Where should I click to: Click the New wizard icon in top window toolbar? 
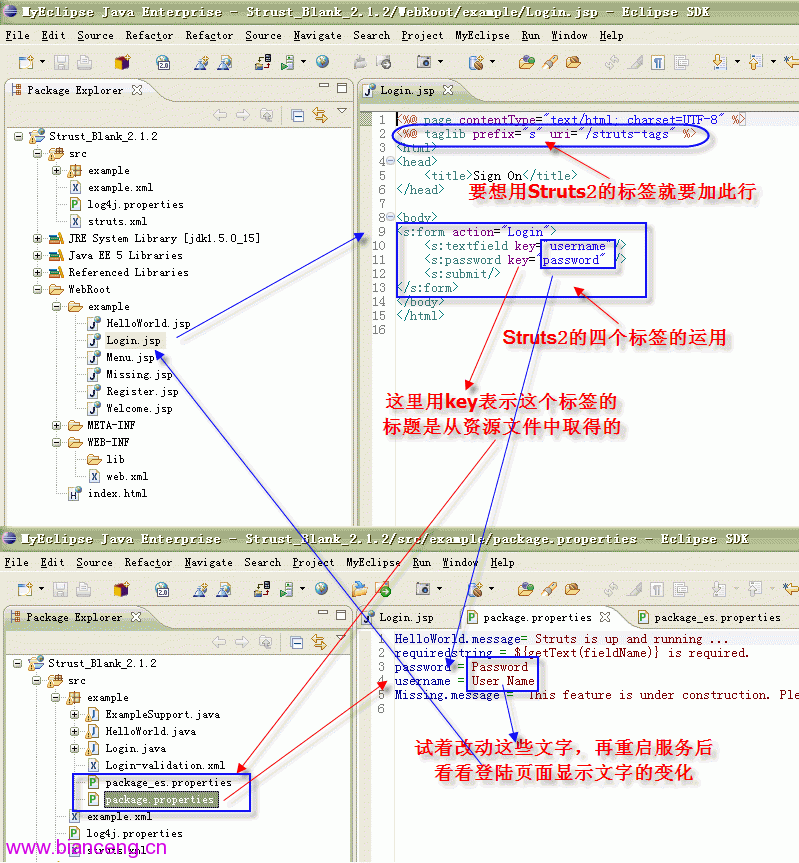[25, 62]
